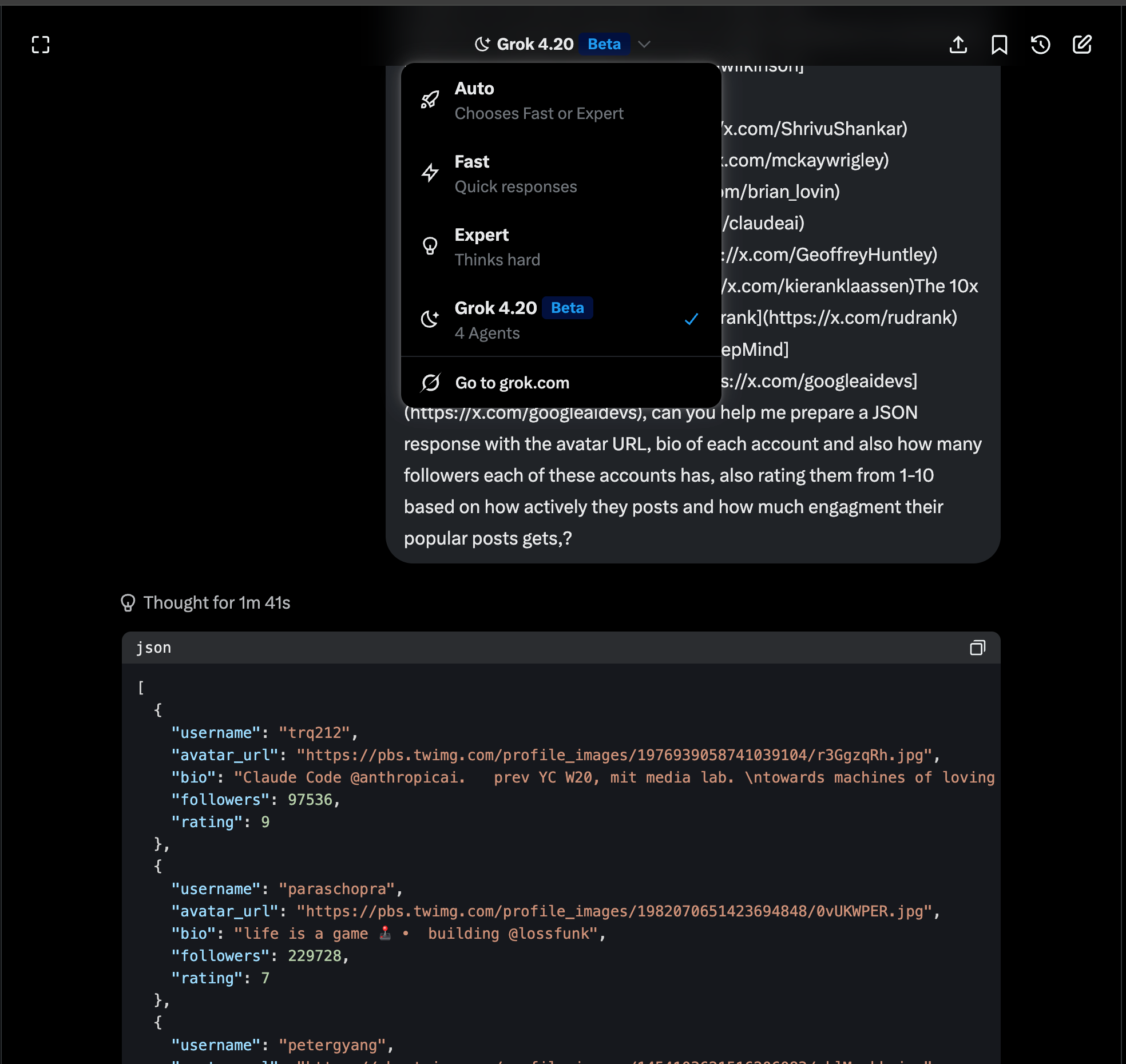Click the Beta badge in header

pos(604,45)
